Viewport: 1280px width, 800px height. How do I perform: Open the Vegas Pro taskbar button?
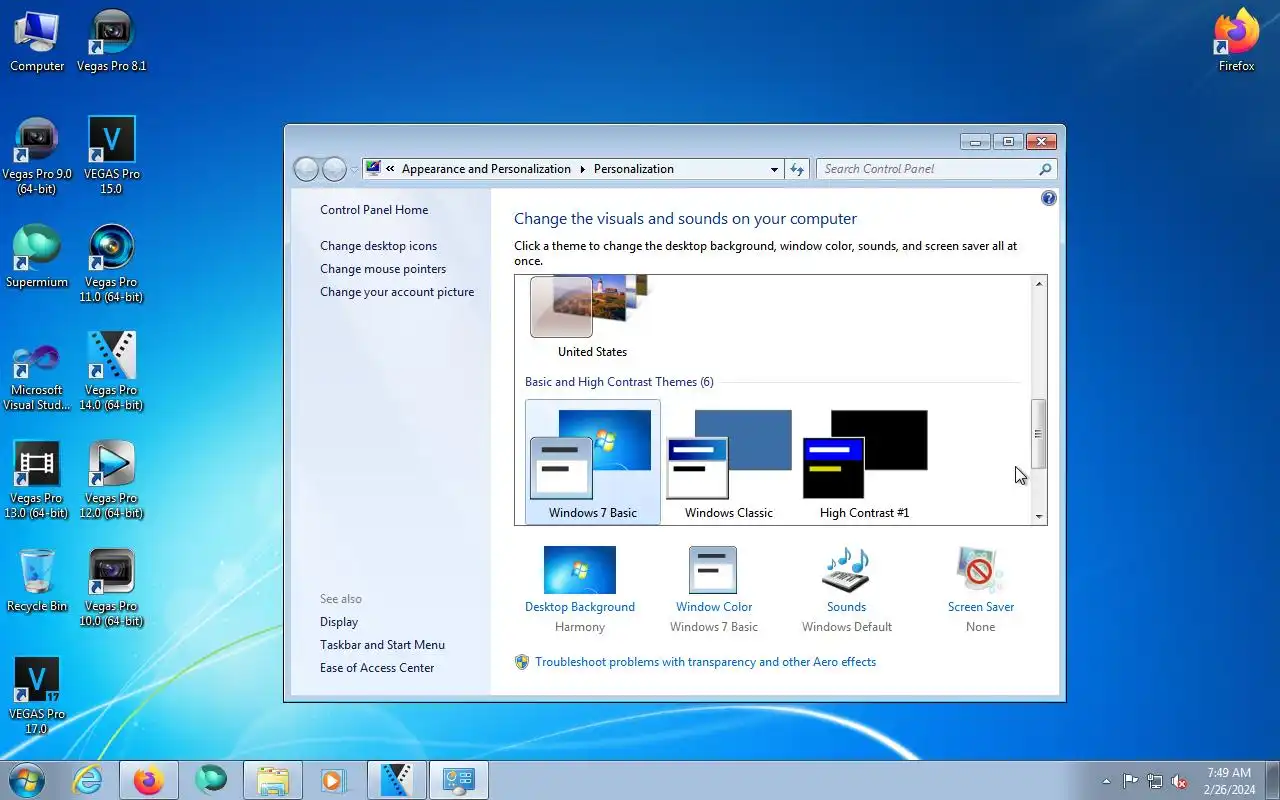397,780
